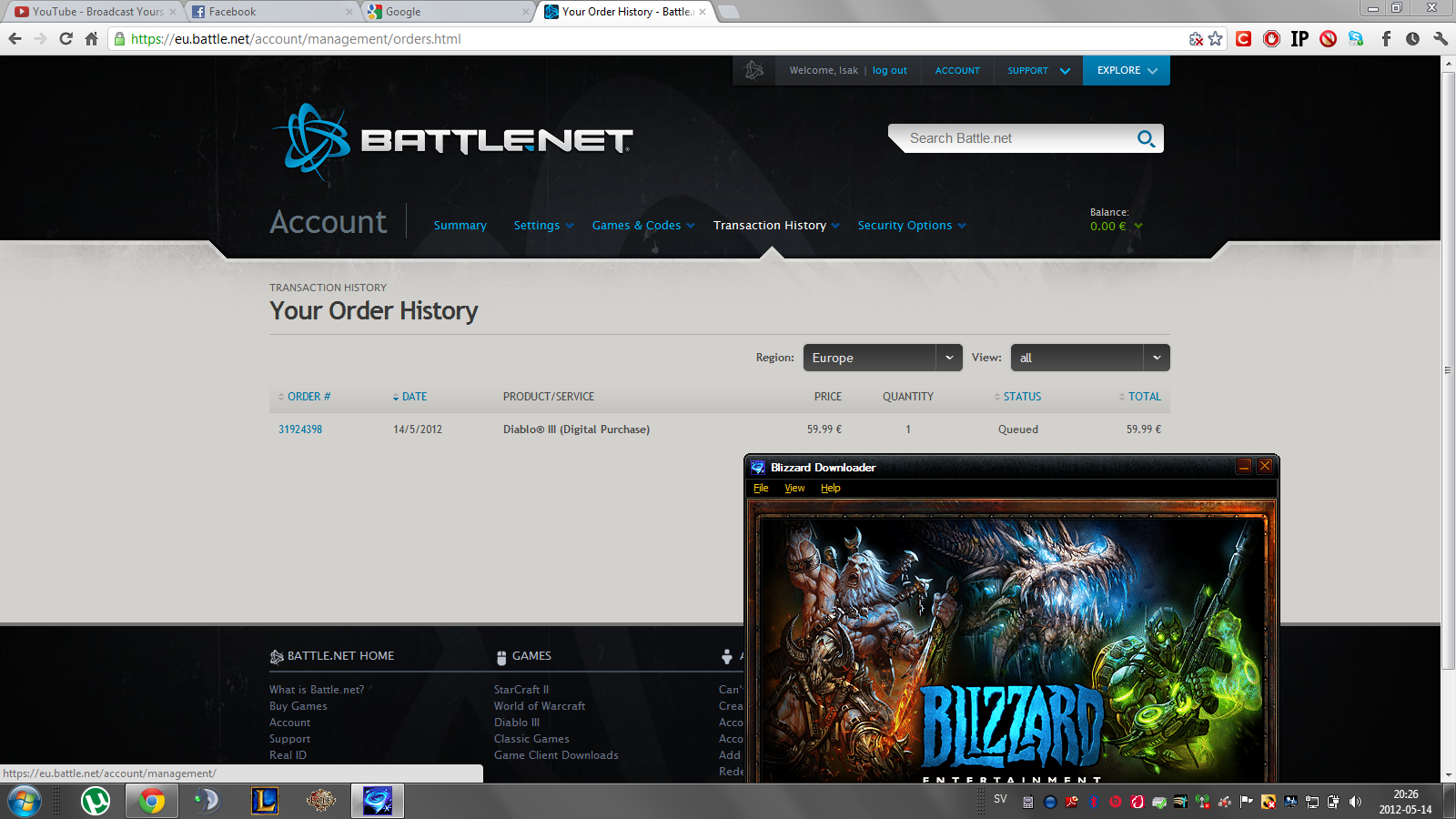Viewport: 1456px width, 819px height.
Task: Click the Battle.net logo in the page header
Action: tap(452, 141)
